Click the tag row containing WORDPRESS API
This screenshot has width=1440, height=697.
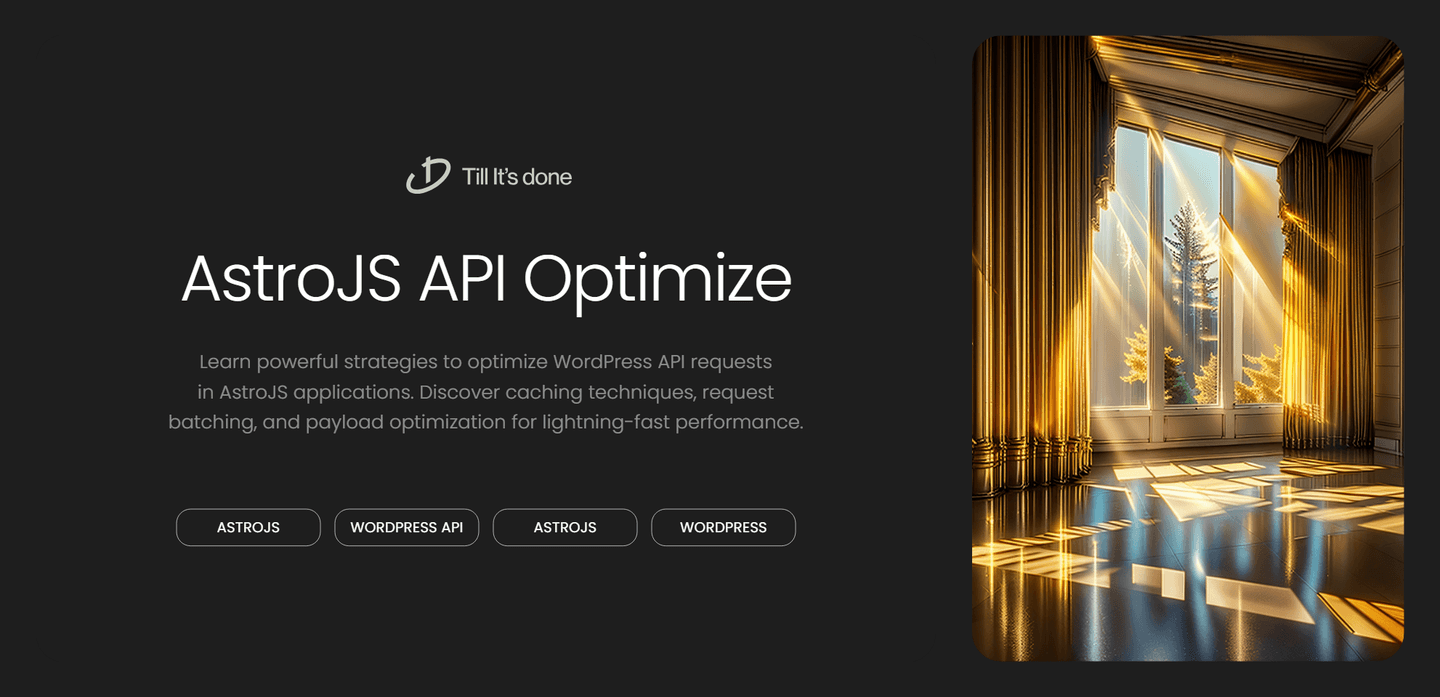click(x=486, y=527)
